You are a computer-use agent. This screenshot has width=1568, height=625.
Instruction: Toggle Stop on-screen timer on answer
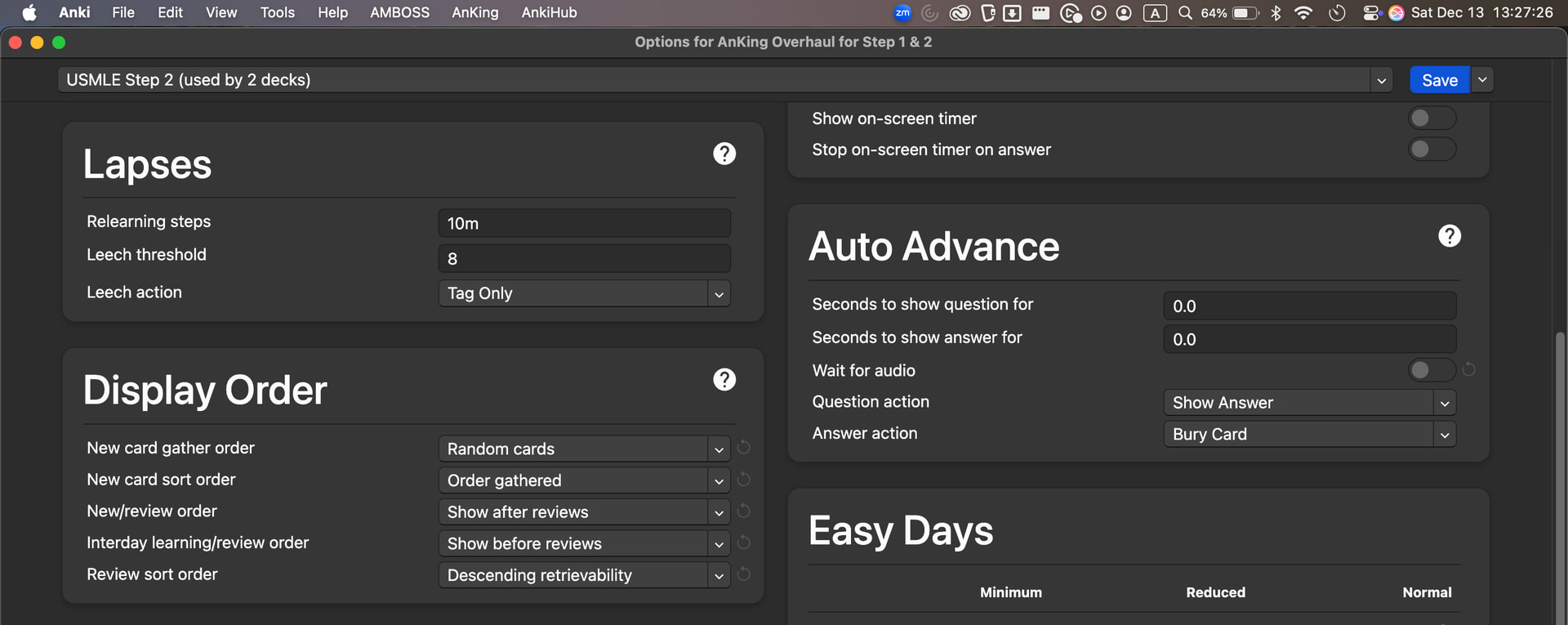point(1431,150)
